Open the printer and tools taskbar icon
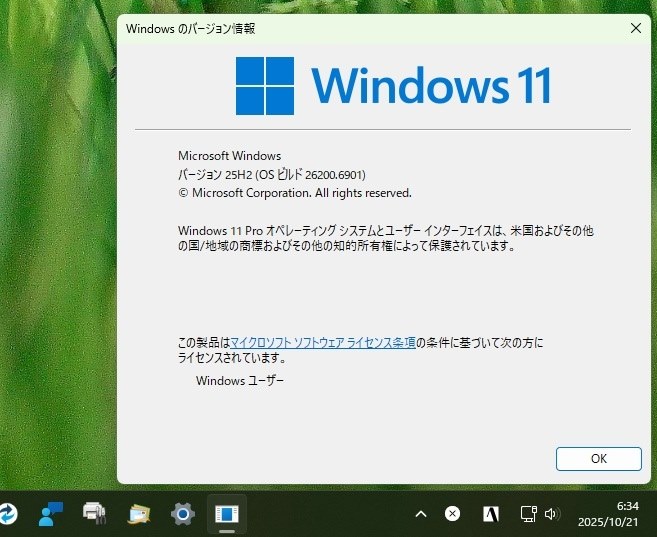The image size is (657, 537). coord(94,513)
